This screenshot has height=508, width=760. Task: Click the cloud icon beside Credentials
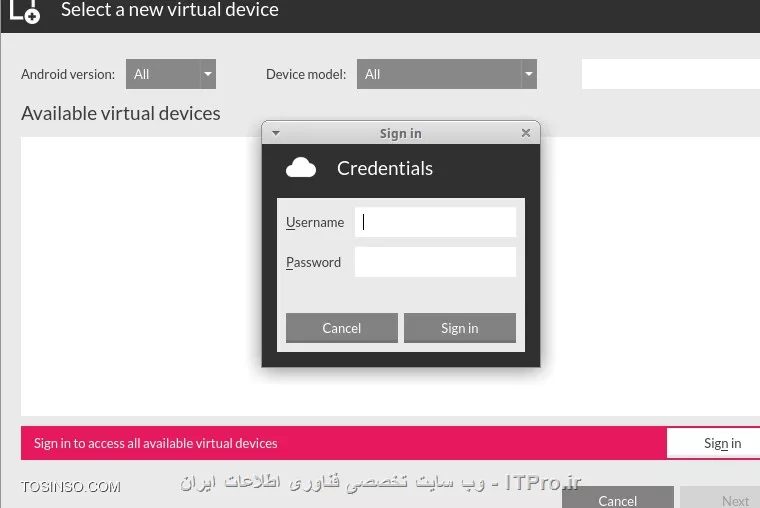coord(301,168)
